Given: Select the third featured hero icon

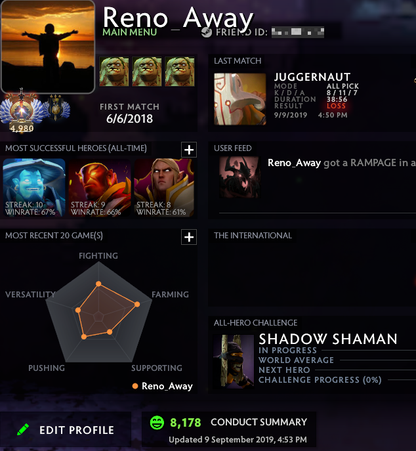Looking at the screenshot, I should 180,71.
